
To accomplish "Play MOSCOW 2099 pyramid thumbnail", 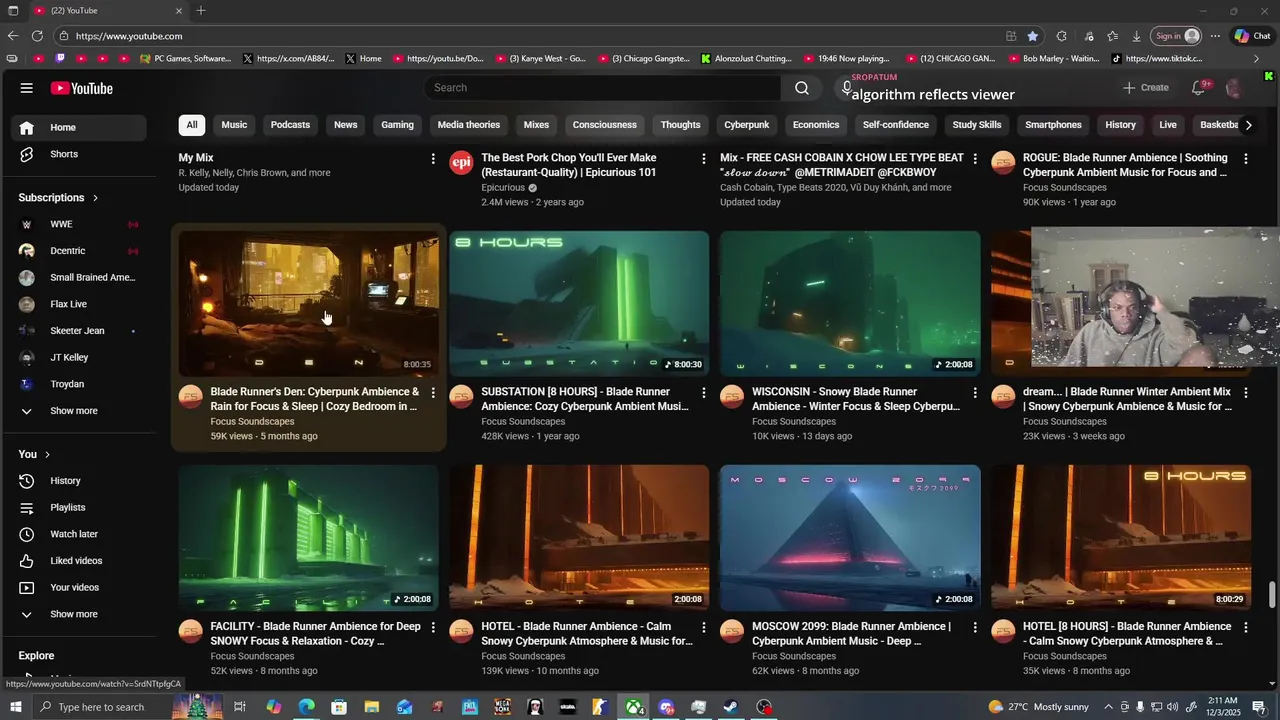I will (850, 538).
